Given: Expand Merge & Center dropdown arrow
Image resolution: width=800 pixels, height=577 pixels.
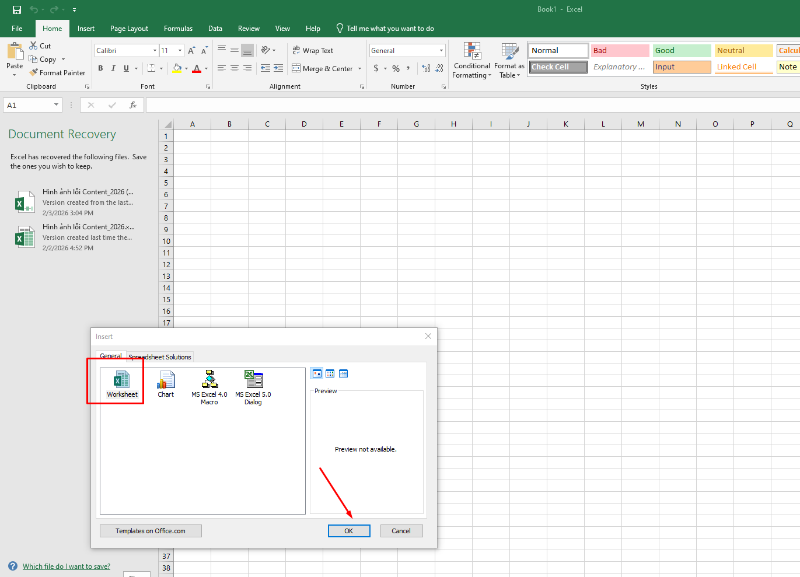Looking at the screenshot, I should [360, 68].
